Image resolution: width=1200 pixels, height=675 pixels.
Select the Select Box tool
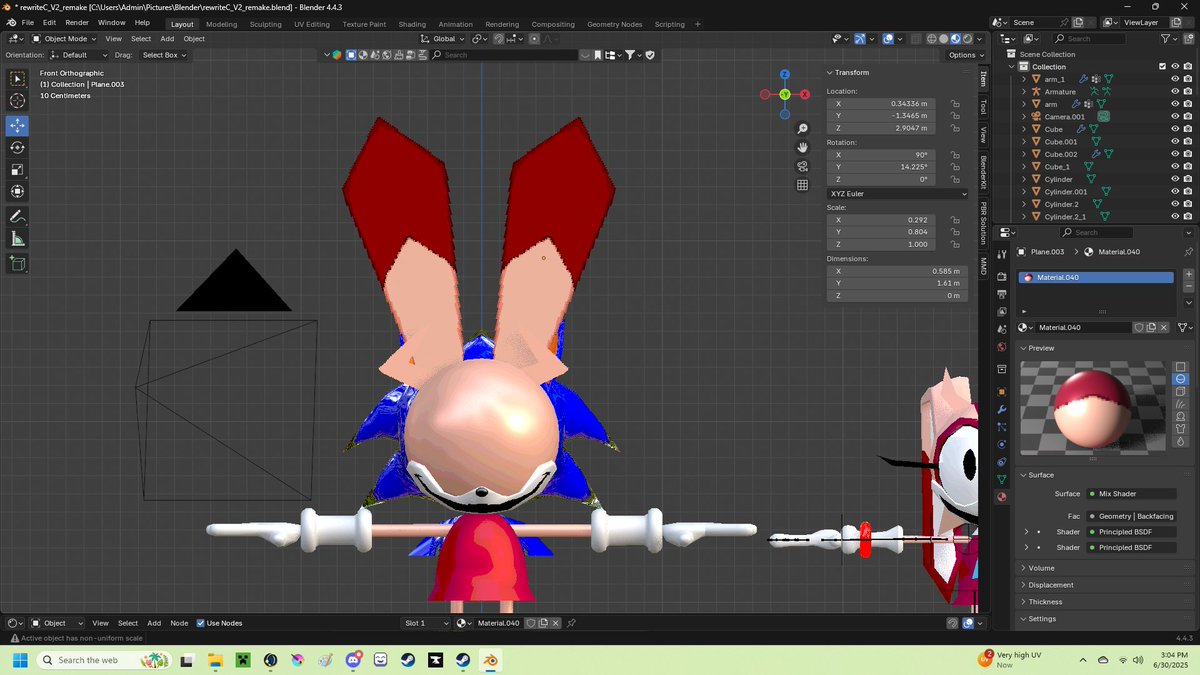tap(18, 79)
